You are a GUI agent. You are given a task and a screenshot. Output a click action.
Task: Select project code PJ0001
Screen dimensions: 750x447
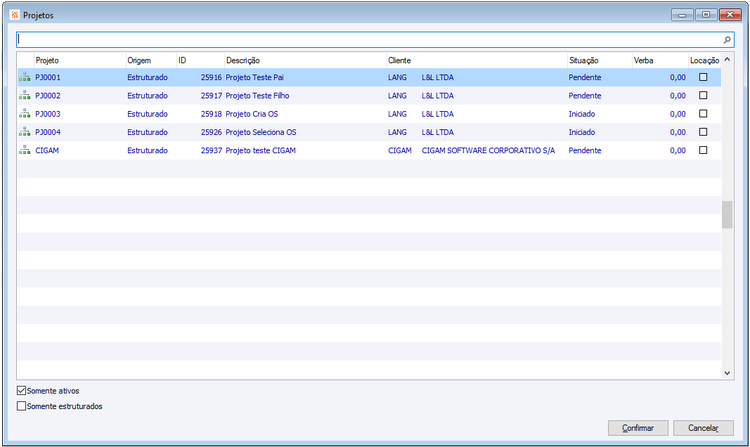tap(48, 77)
